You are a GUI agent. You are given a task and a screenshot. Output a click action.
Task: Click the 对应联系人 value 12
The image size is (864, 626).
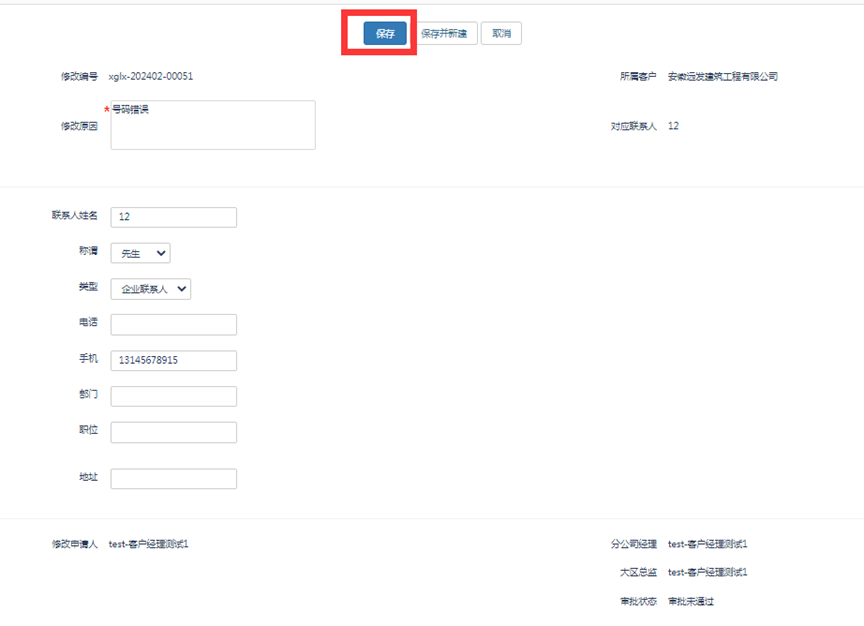click(673, 126)
